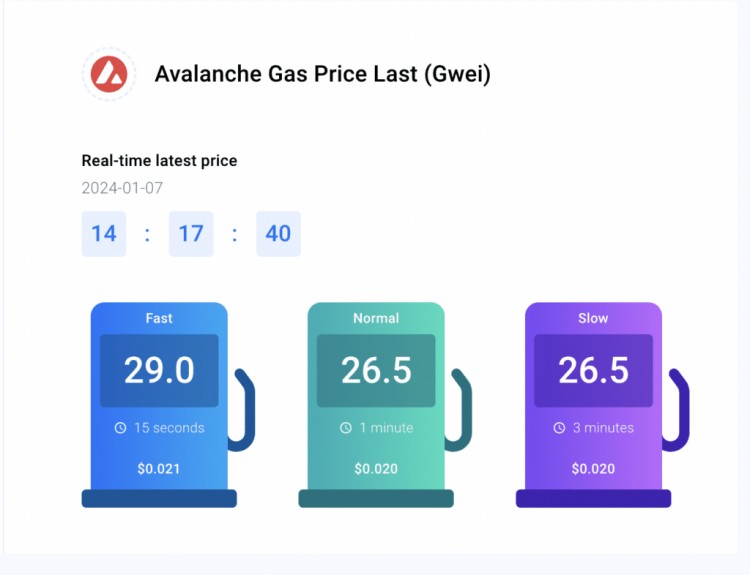
Task: Click the $0.020 cost on Slow pump
Action: coord(593,469)
